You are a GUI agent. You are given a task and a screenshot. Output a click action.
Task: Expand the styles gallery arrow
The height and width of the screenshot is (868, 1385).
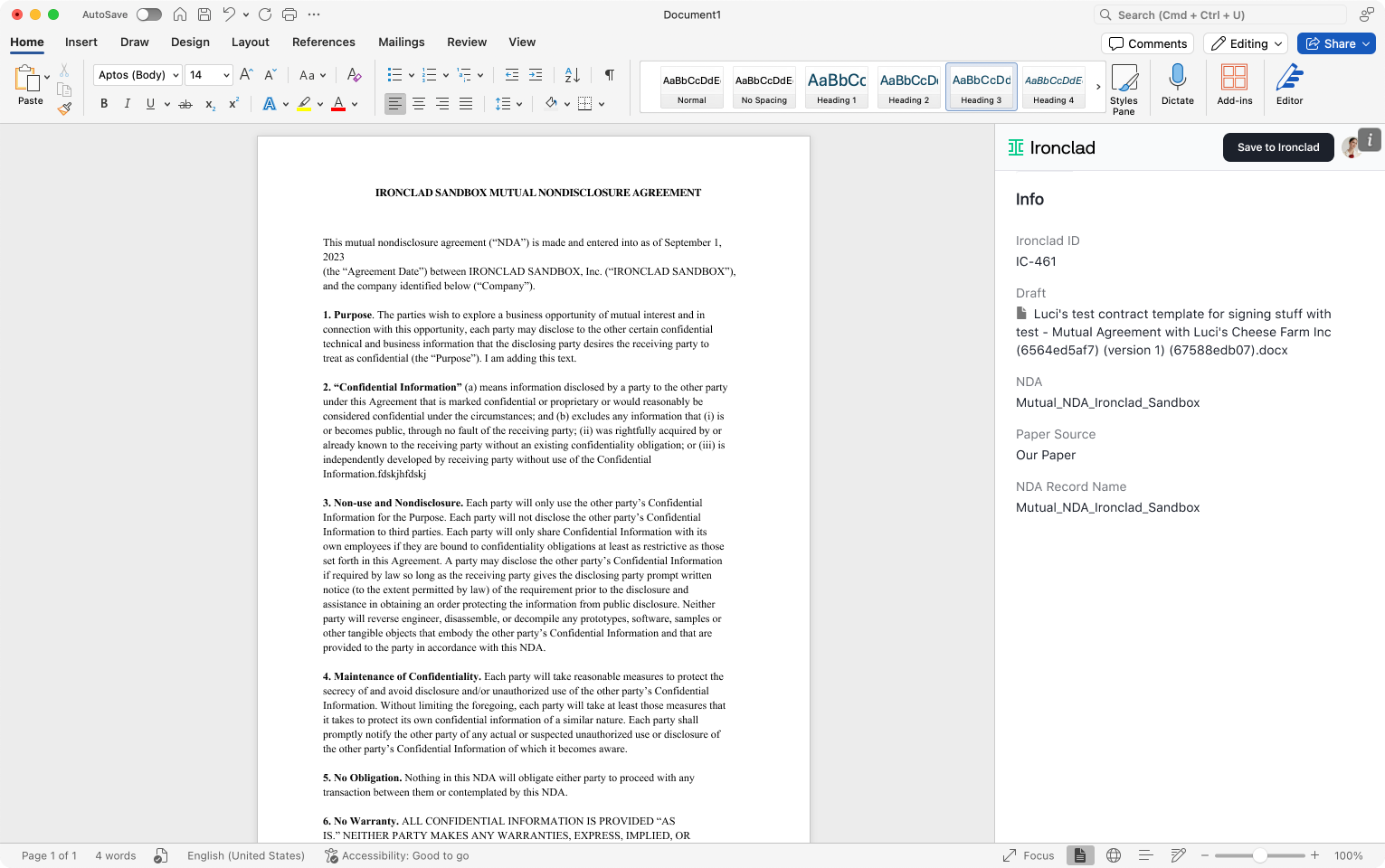pos(1098,88)
